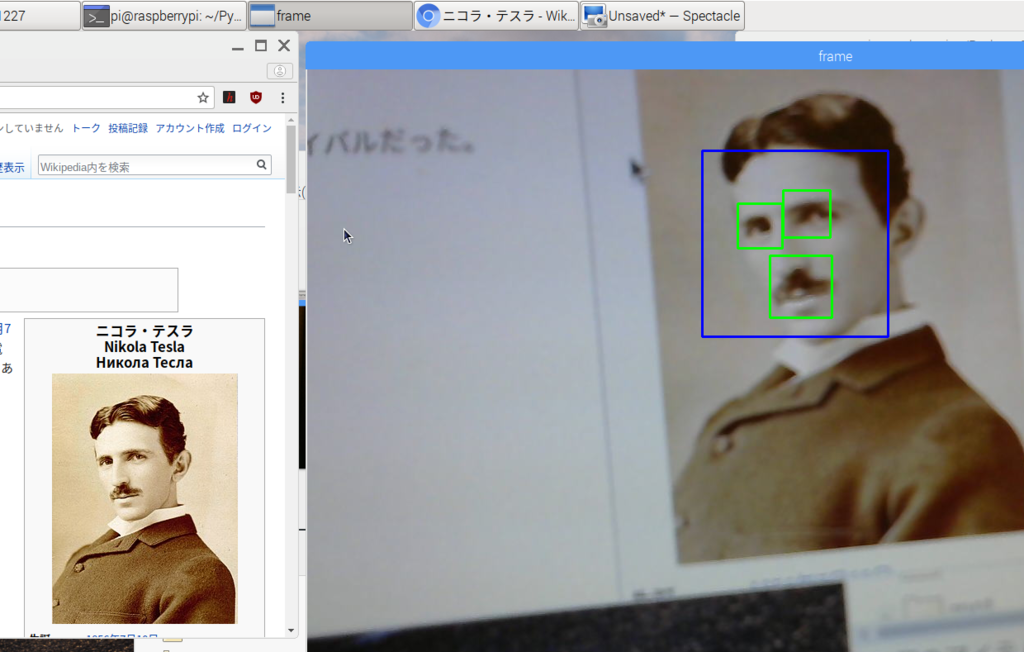Click the frame window title bar
The height and width of the screenshot is (652, 1024).
click(x=665, y=56)
